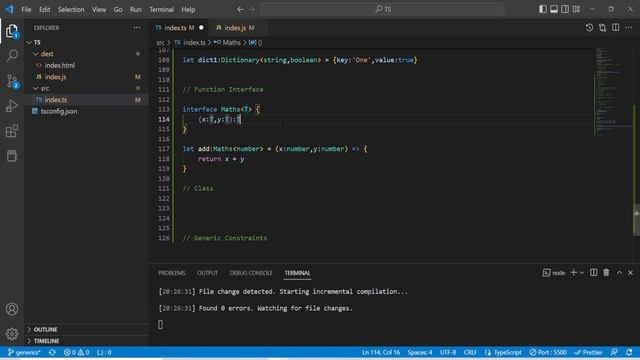
Task: Open the timeline history icon in editor toolbar
Action: pyautogui.click(x=589, y=27)
